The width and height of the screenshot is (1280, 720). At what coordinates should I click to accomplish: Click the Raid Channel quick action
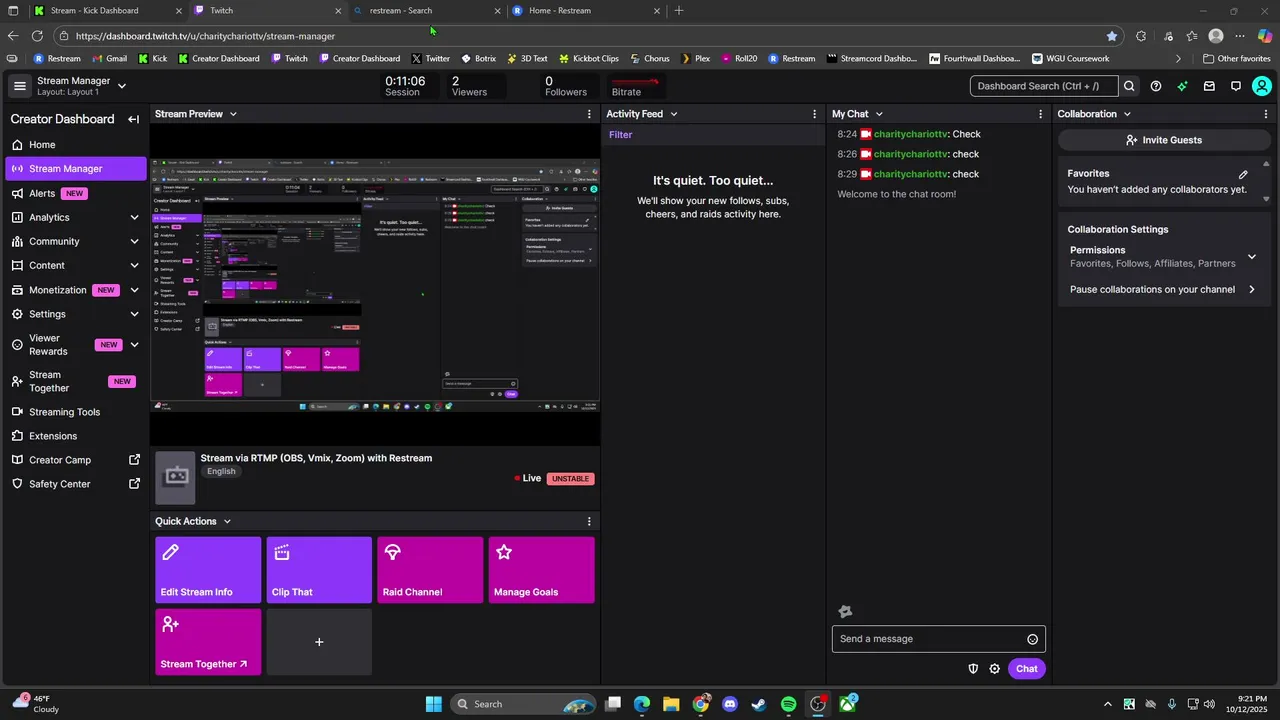pyautogui.click(x=430, y=570)
